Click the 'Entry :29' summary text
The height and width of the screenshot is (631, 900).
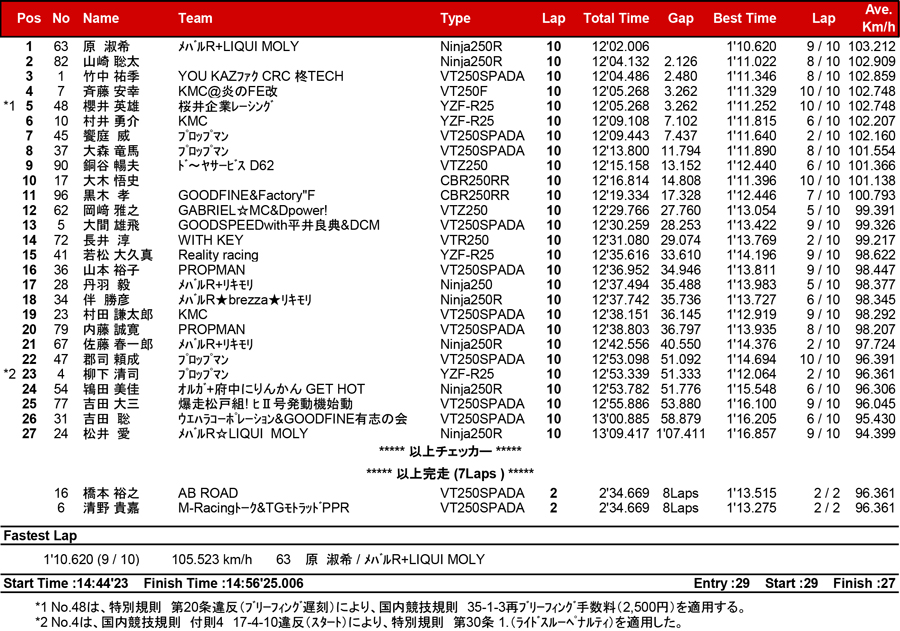click(721, 583)
